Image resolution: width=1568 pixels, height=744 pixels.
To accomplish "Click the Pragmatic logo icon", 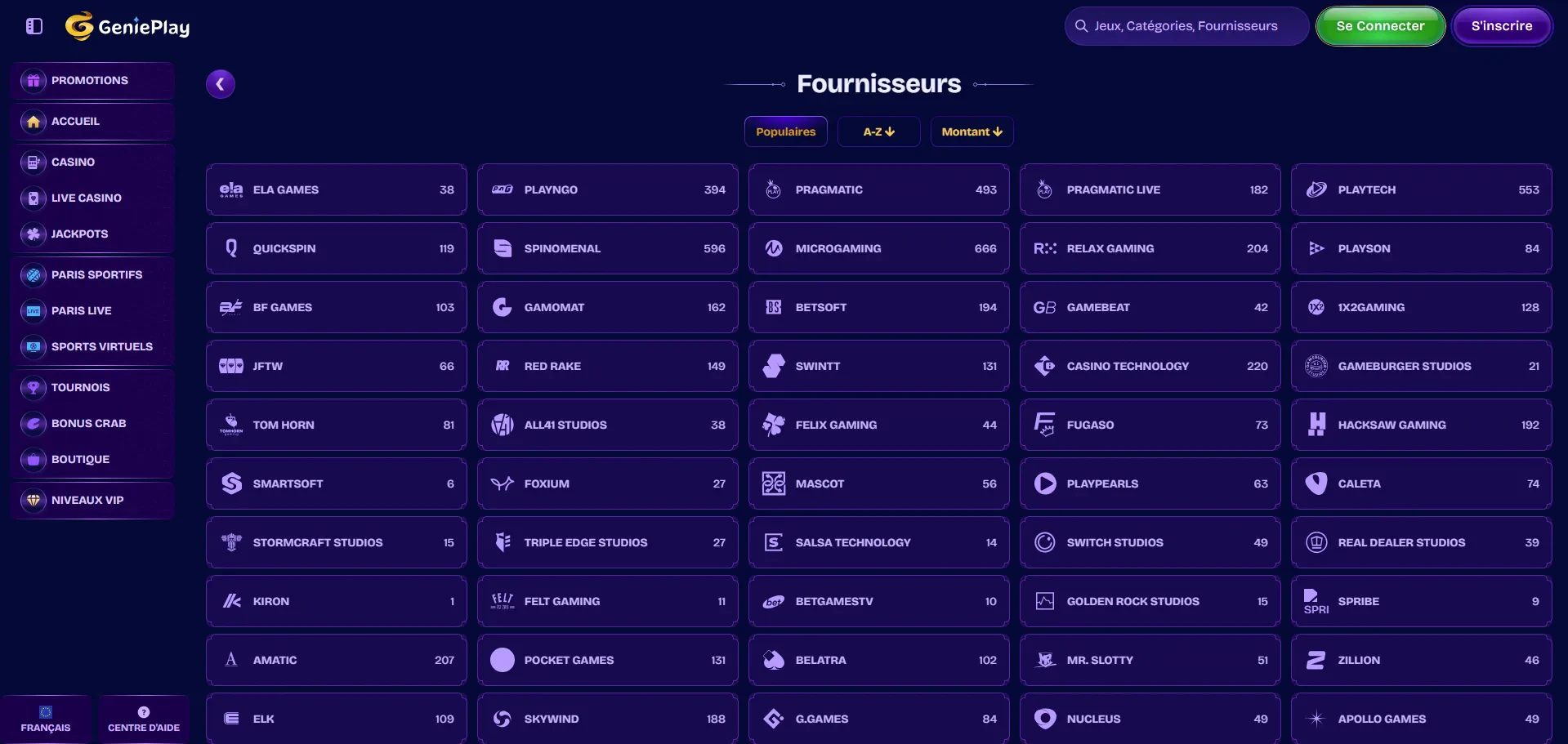I will [x=773, y=189].
